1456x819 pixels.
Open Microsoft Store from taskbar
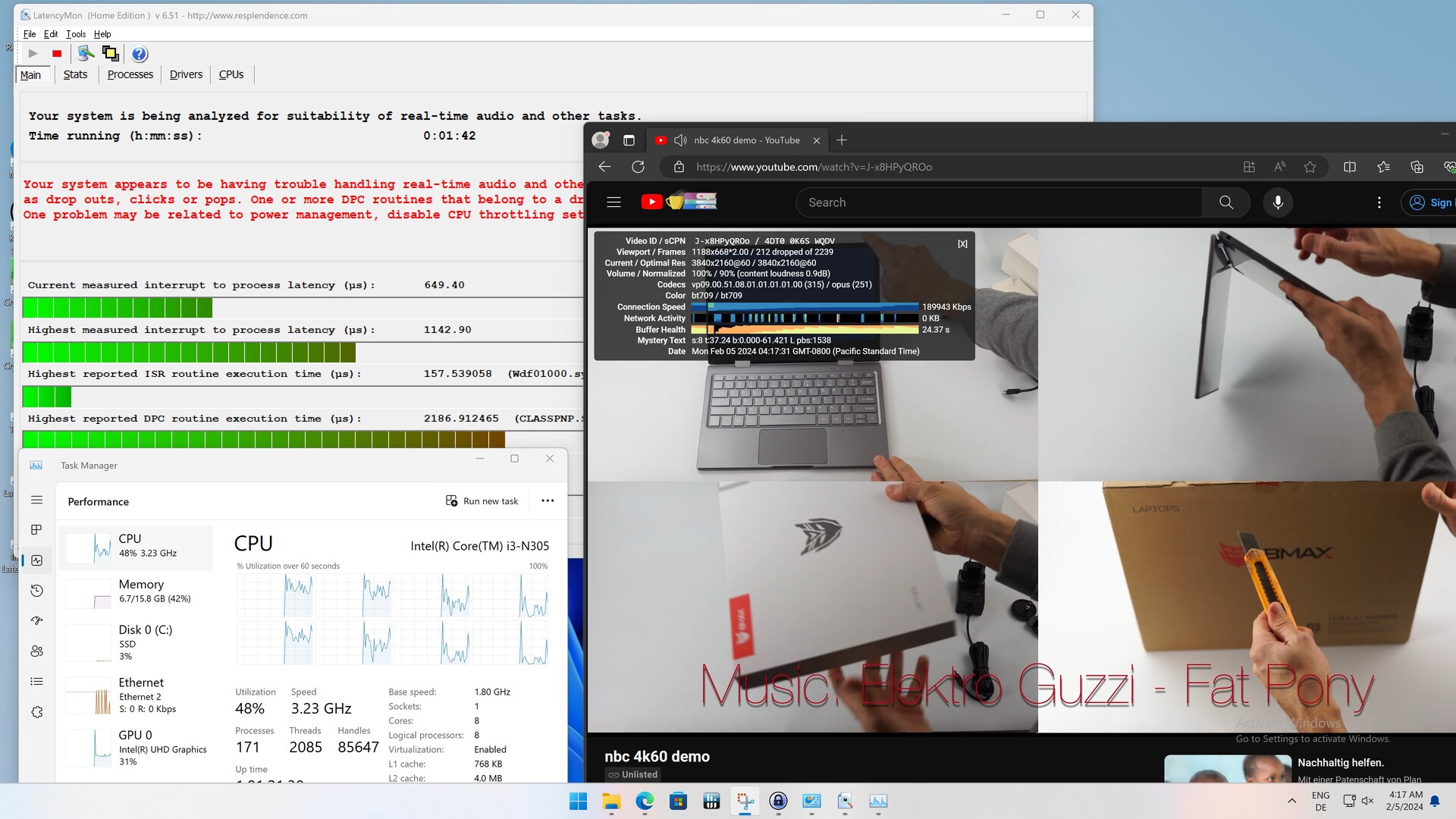[x=678, y=801]
